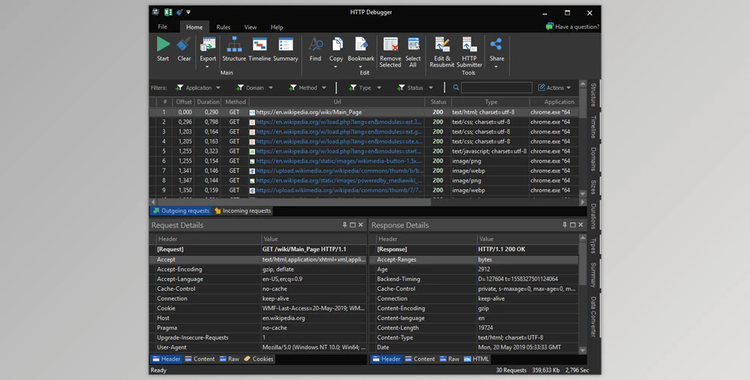
Task: Click the broom quick-access icon in title bar
Action: click(179, 12)
